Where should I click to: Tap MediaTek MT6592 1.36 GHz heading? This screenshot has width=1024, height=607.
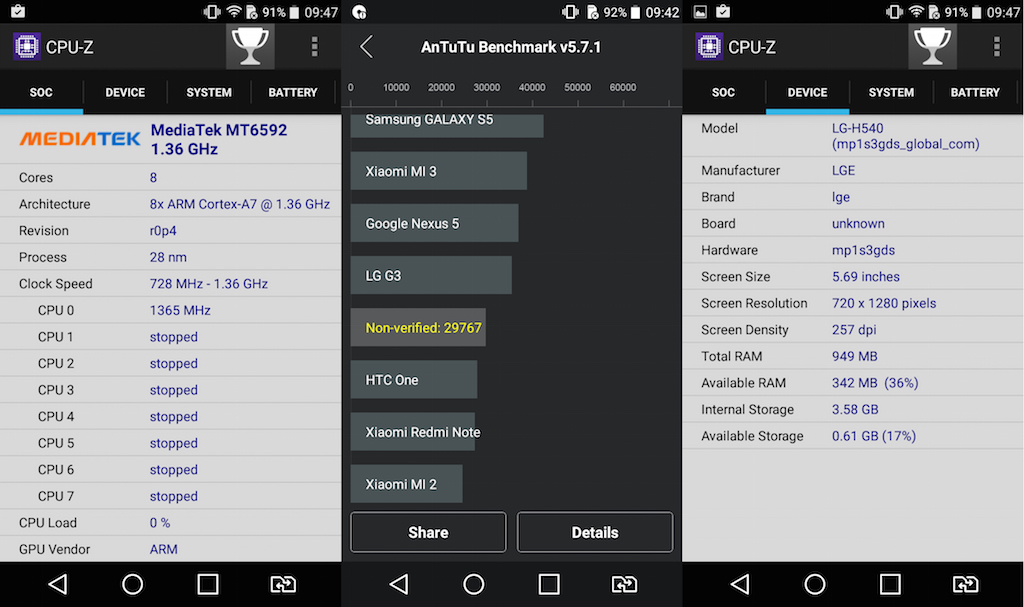click(219, 139)
